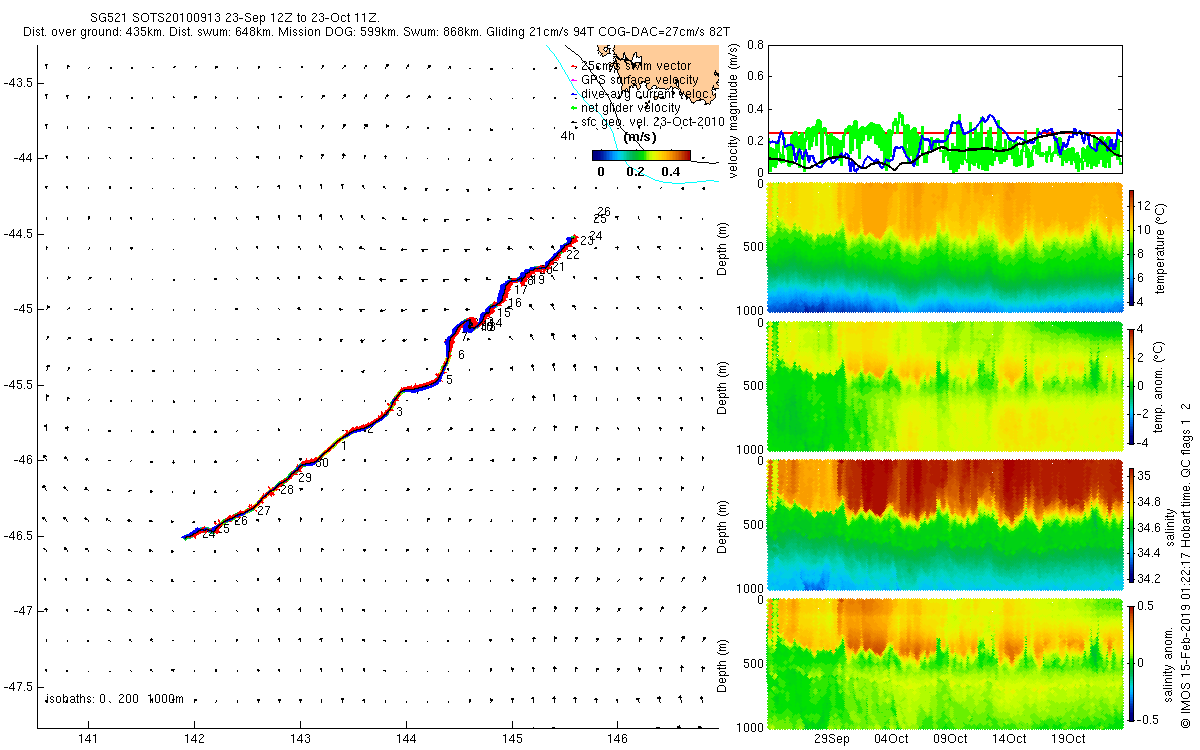Click the map legend's velocity colorbar
The image size is (1200, 750).
point(641,155)
